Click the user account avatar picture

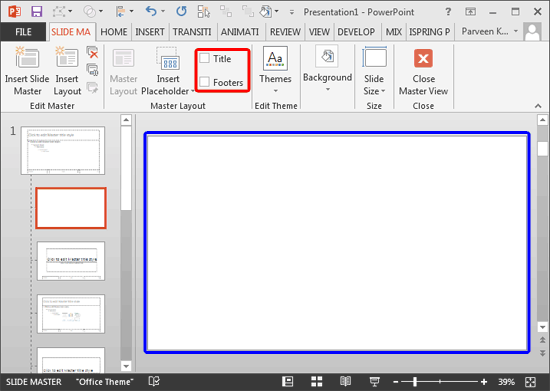click(x=532, y=32)
